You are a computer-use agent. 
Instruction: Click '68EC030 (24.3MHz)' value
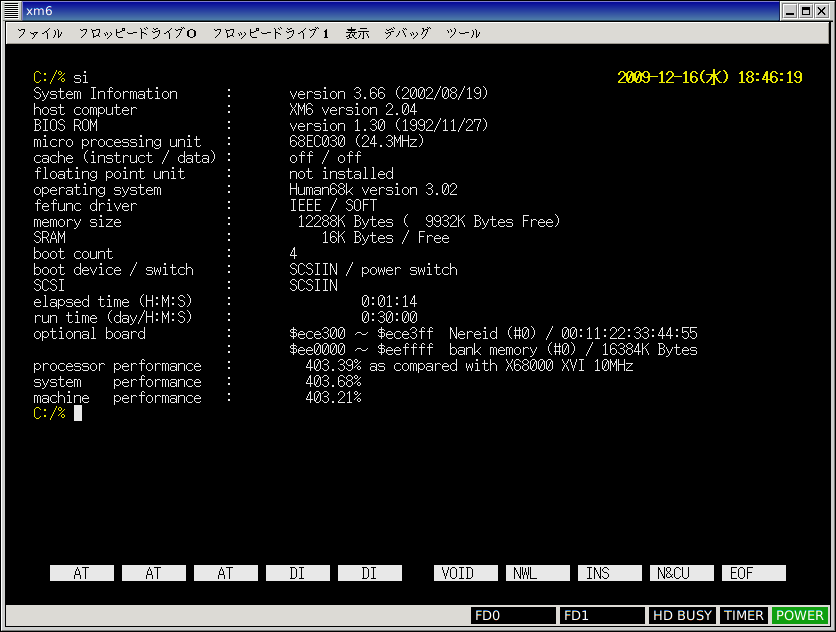(x=357, y=142)
